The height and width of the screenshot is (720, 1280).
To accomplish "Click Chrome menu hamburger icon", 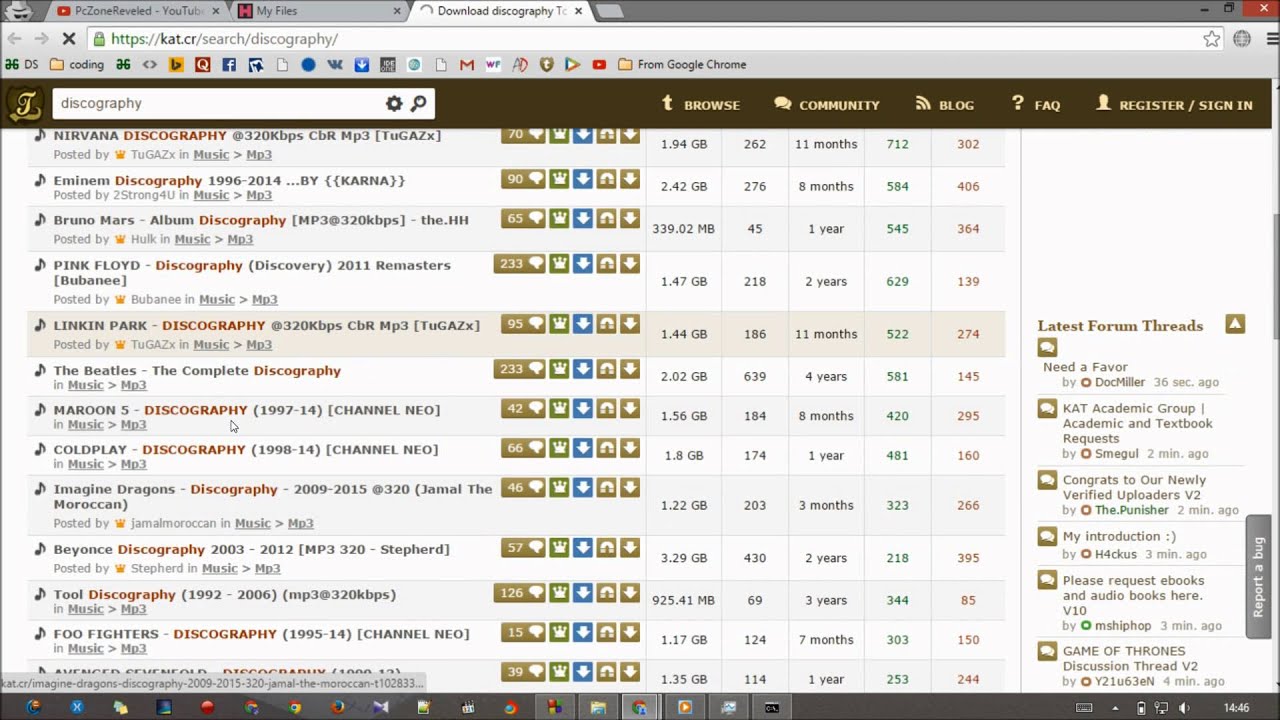I will (1272, 39).
